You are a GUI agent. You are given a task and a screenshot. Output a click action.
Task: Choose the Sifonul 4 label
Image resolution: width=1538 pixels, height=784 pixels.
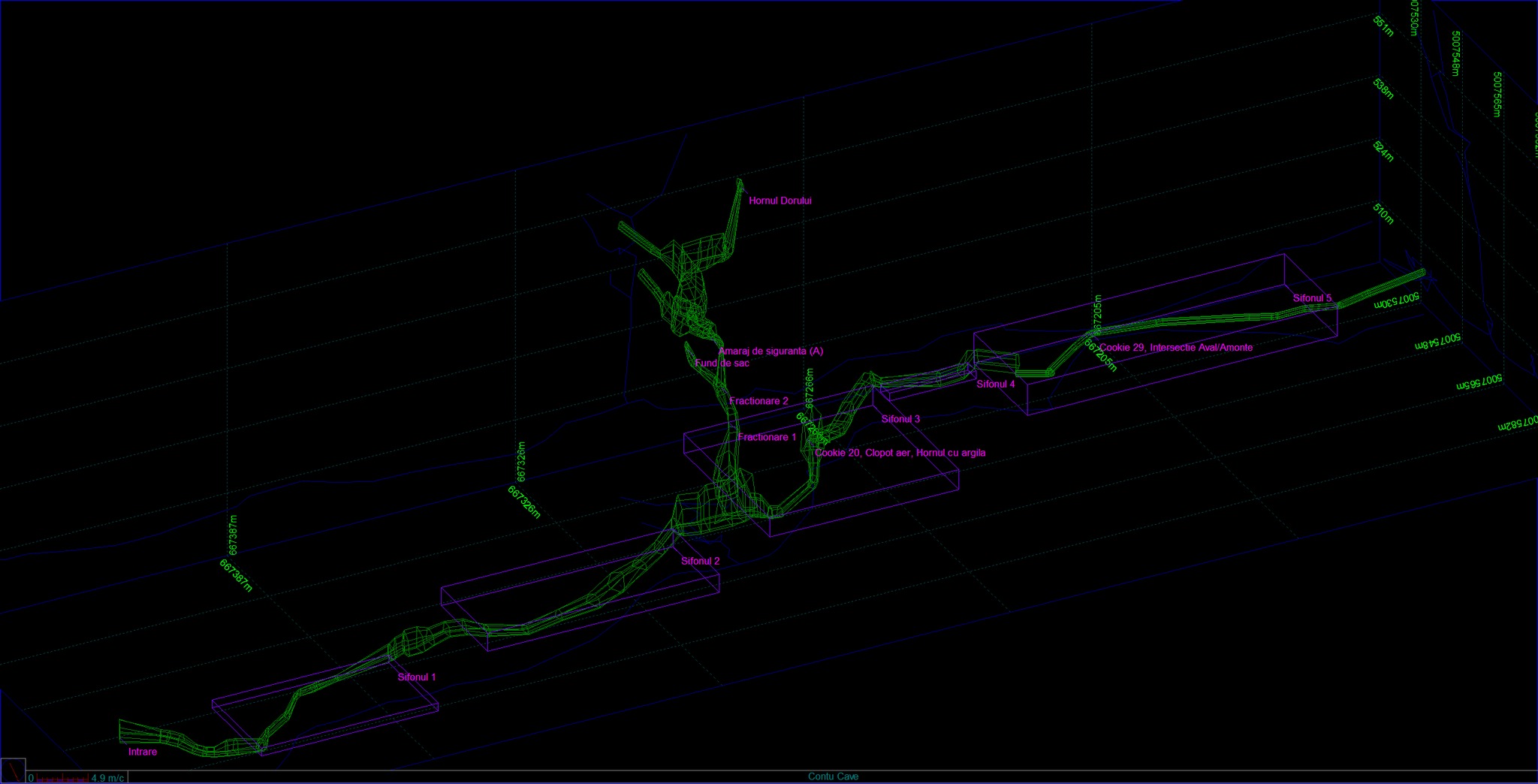pos(995,384)
